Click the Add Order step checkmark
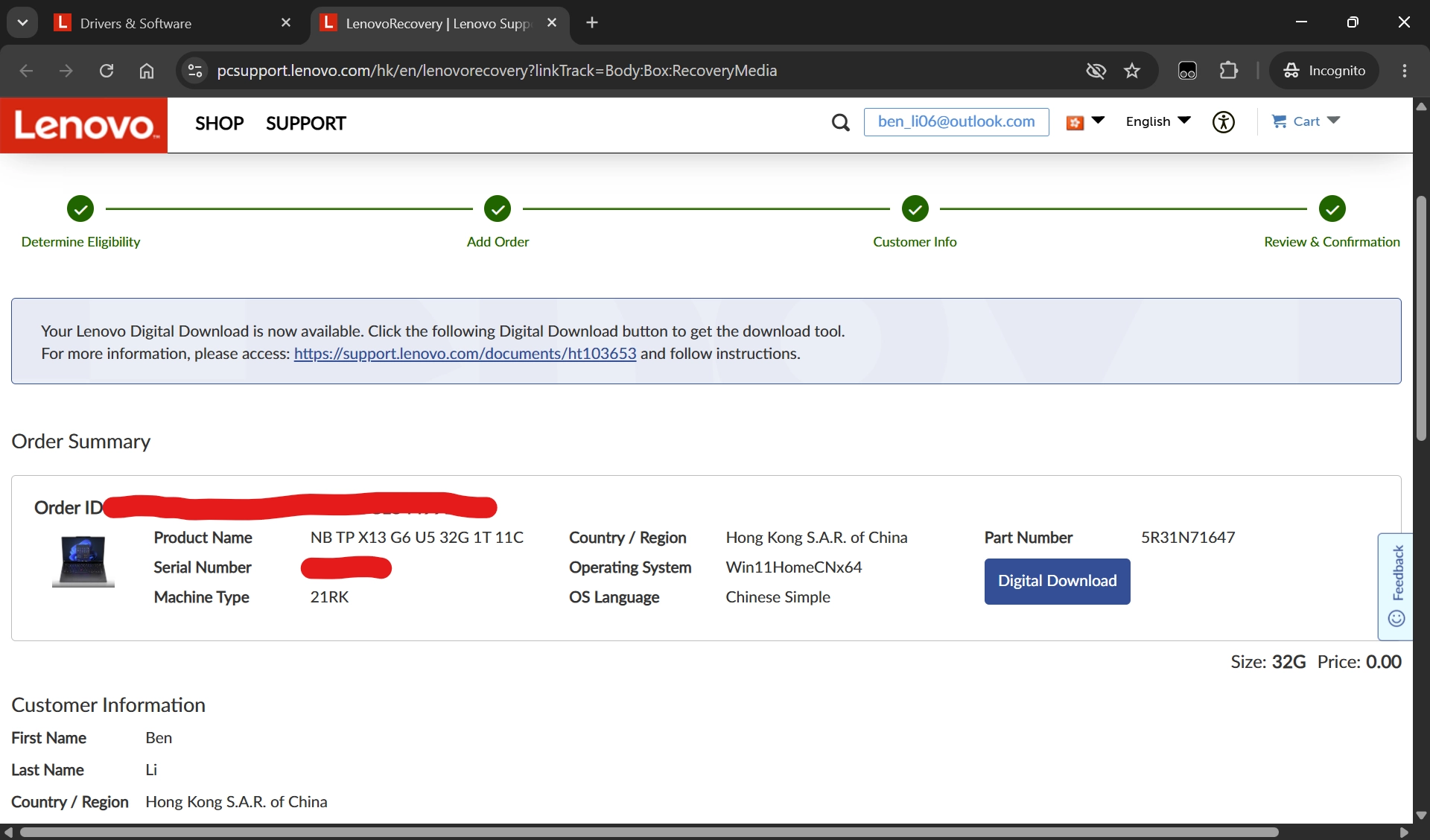The height and width of the screenshot is (840, 1430). pyautogui.click(x=498, y=209)
